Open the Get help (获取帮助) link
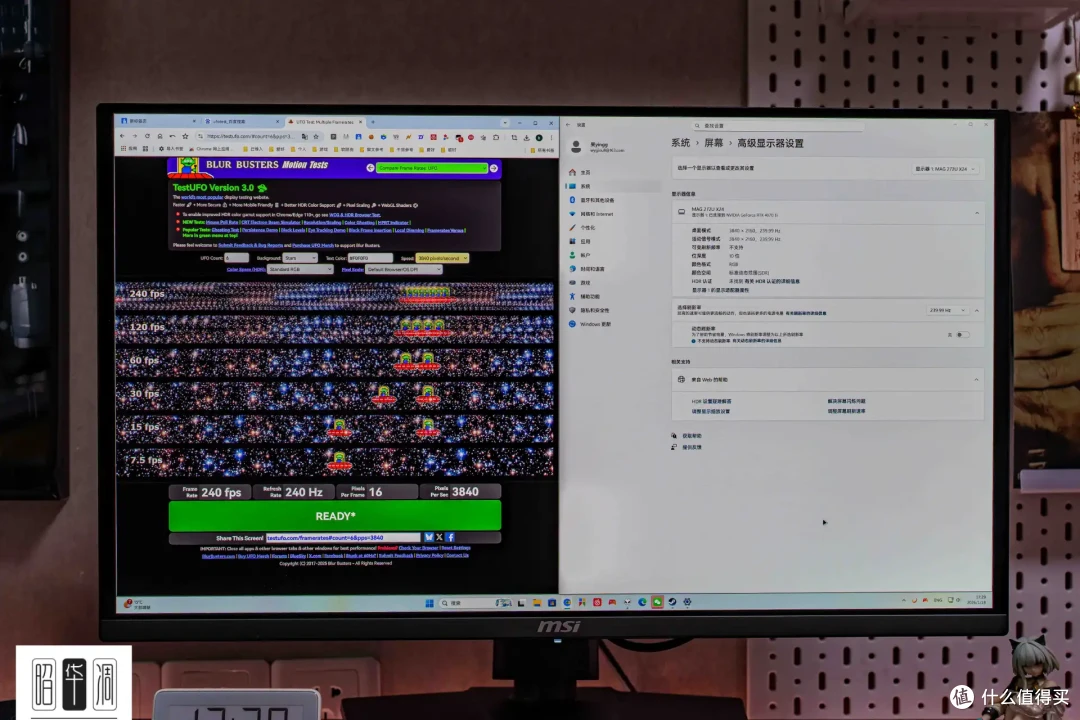The width and height of the screenshot is (1080, 720). coord(692,436)
